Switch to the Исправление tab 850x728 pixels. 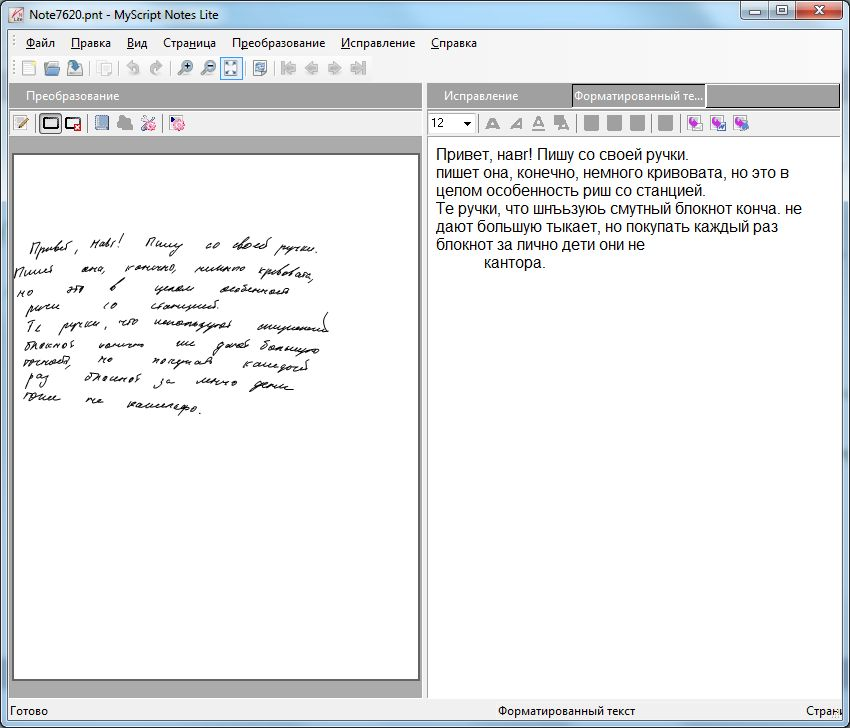[481, 96]
